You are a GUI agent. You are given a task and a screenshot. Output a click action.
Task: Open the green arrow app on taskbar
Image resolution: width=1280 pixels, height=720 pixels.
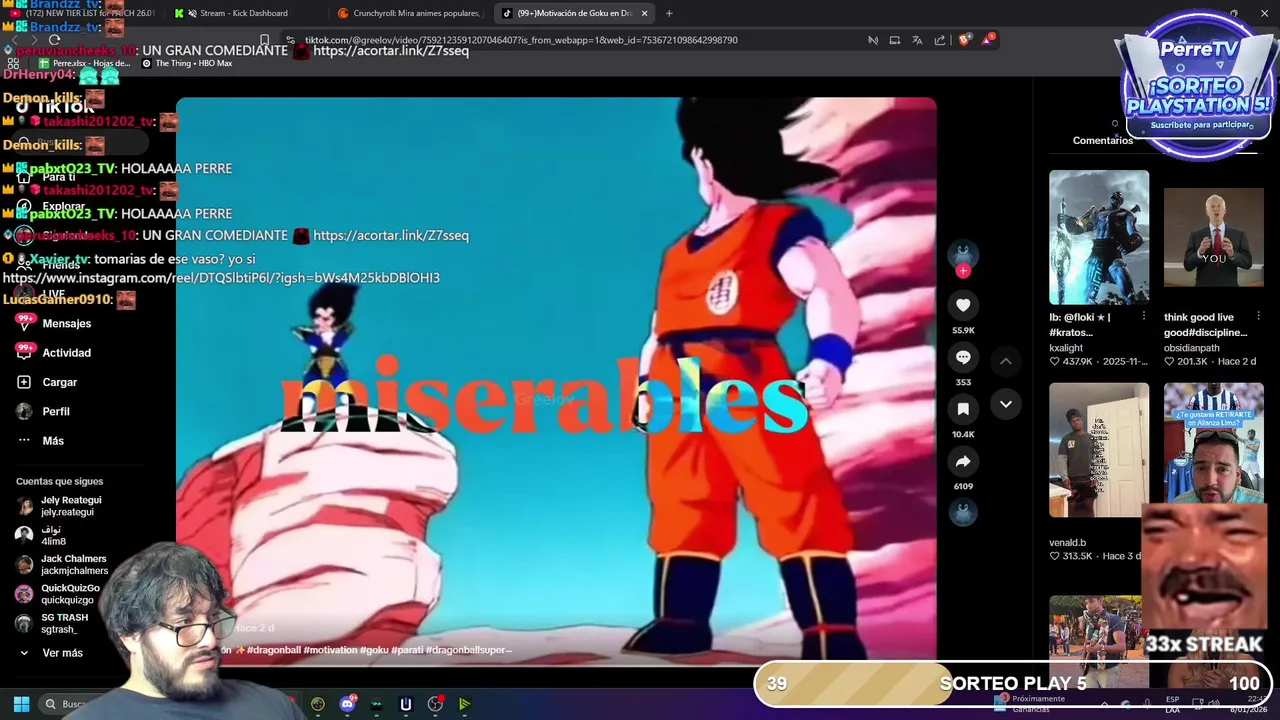(464, 704)
